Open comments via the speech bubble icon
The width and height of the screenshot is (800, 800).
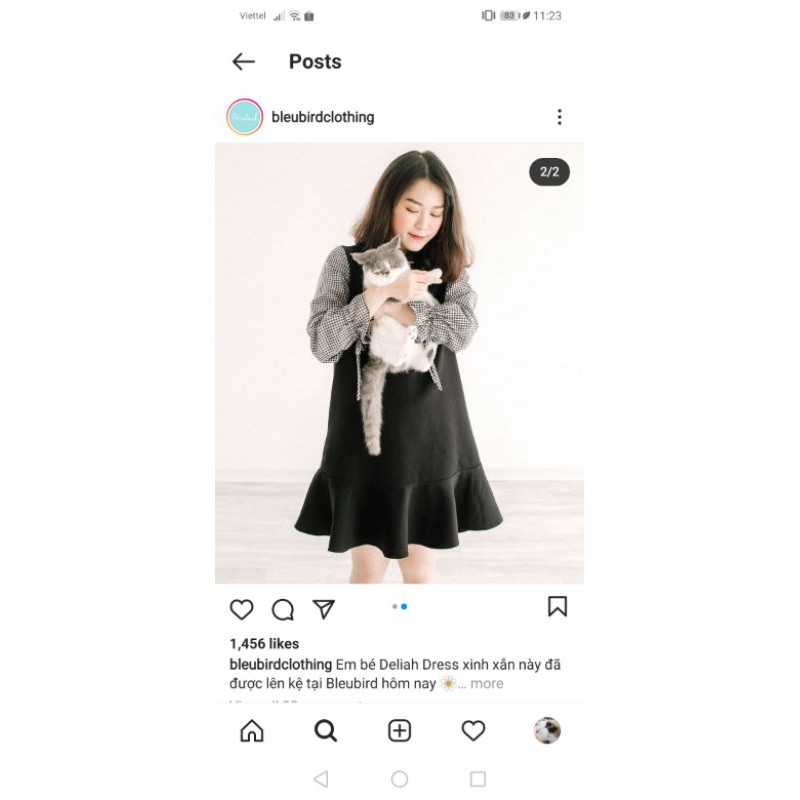283,609
